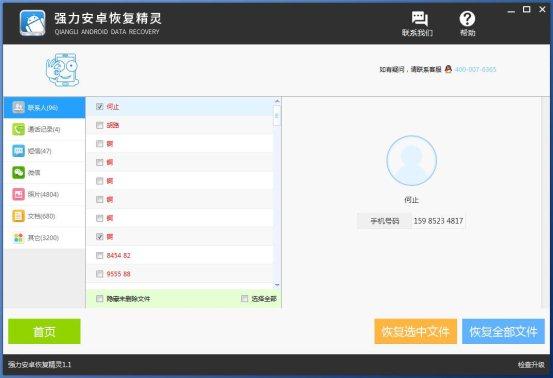553x378 pixels.
Task: Click the 检查升级 check update link
Action: [x=531, y=365]
